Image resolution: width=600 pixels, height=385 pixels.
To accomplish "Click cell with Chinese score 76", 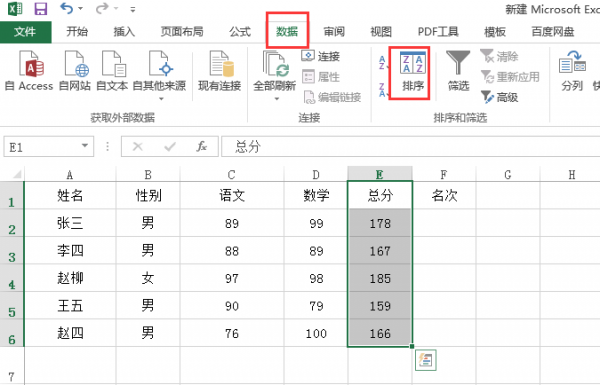I will click(x=232, y=333).
